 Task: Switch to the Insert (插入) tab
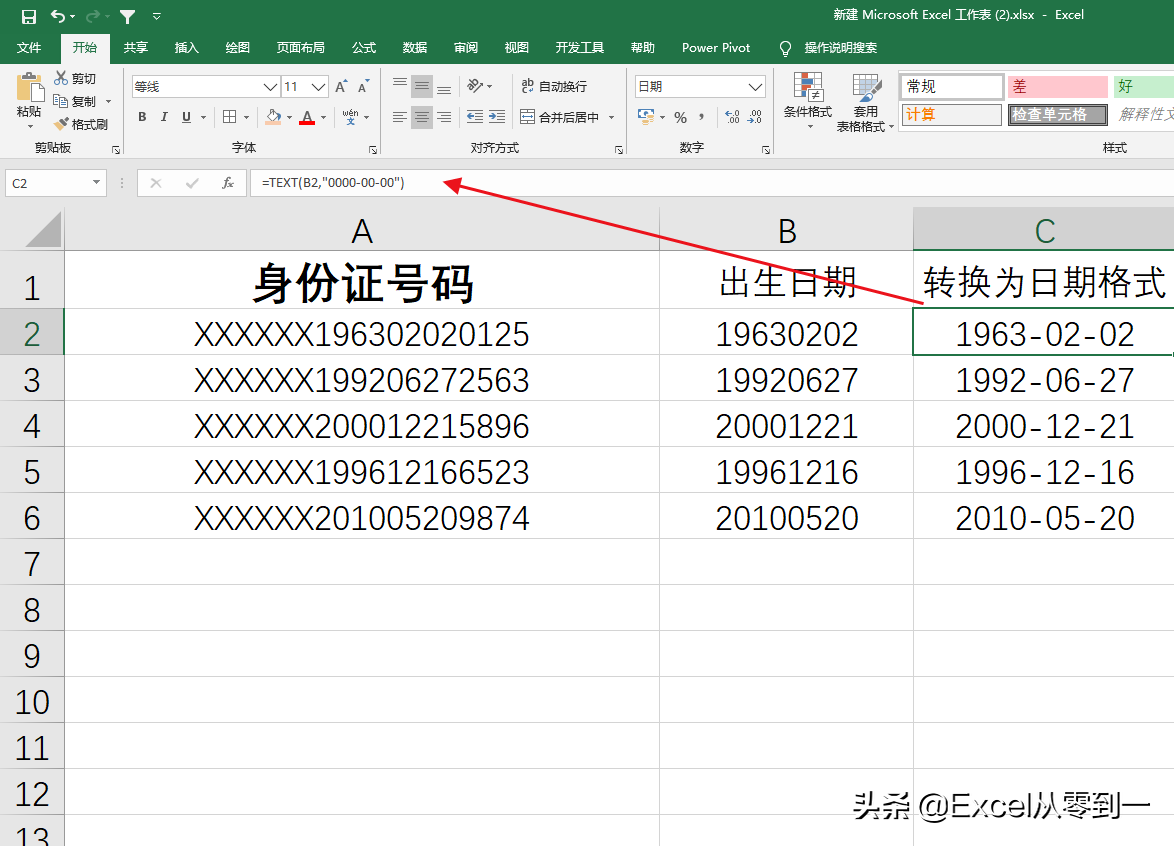(187, 48)
